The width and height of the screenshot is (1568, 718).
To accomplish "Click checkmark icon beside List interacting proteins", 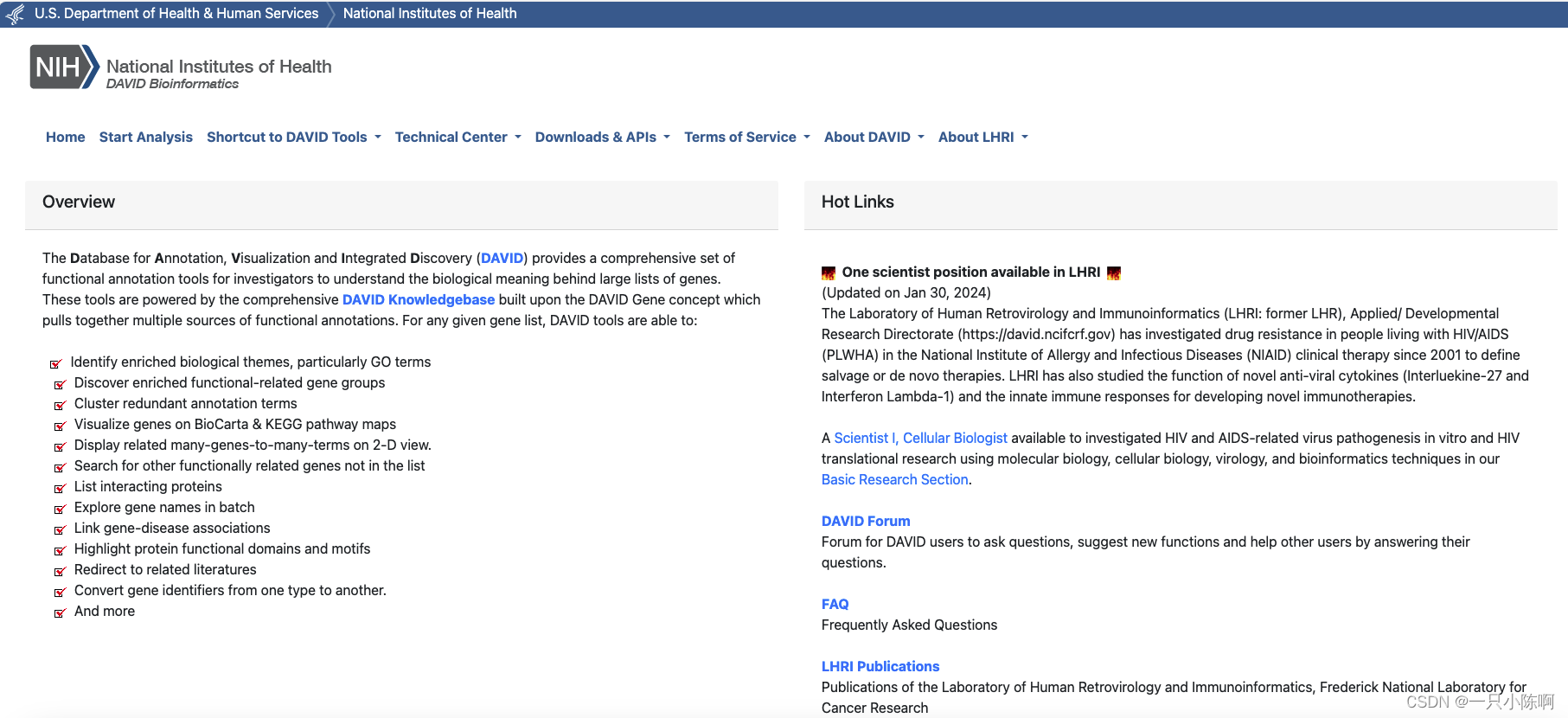I will [x=60, y=488].
